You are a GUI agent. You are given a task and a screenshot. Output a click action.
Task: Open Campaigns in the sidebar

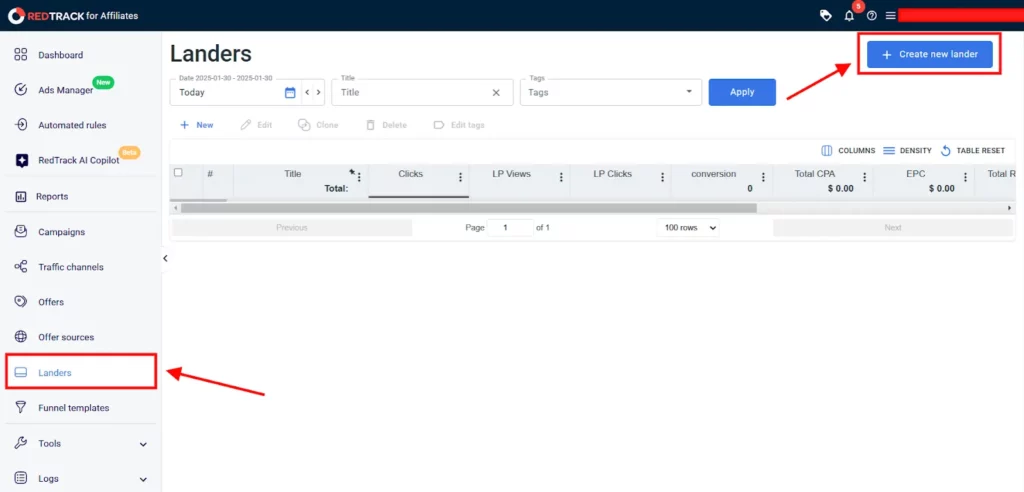[x=61, y=232]
